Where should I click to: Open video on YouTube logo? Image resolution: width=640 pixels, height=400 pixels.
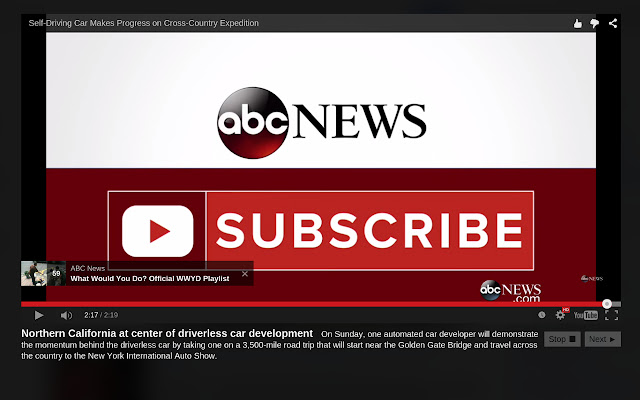click(586, 315)
